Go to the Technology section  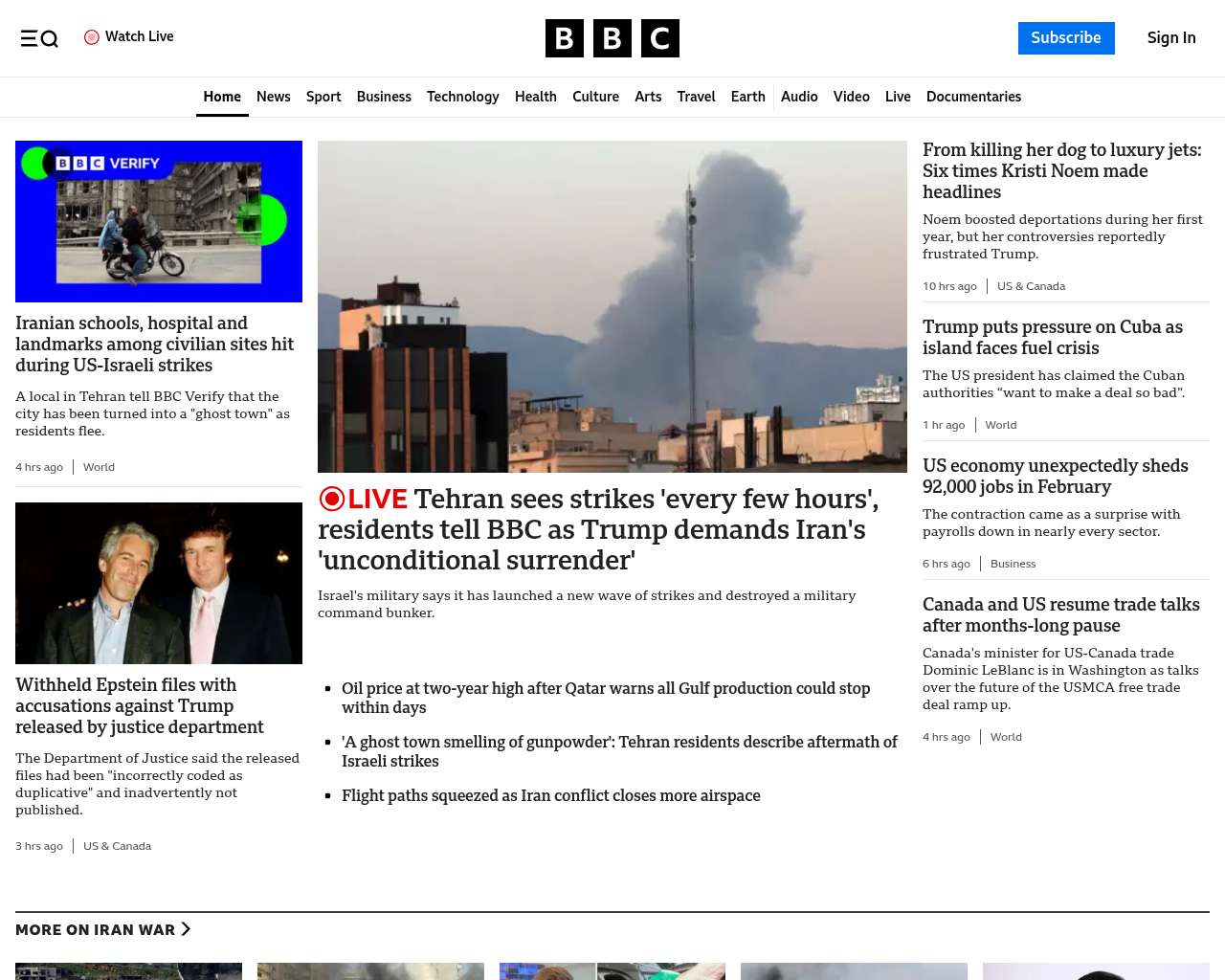(x=462, y=97)
